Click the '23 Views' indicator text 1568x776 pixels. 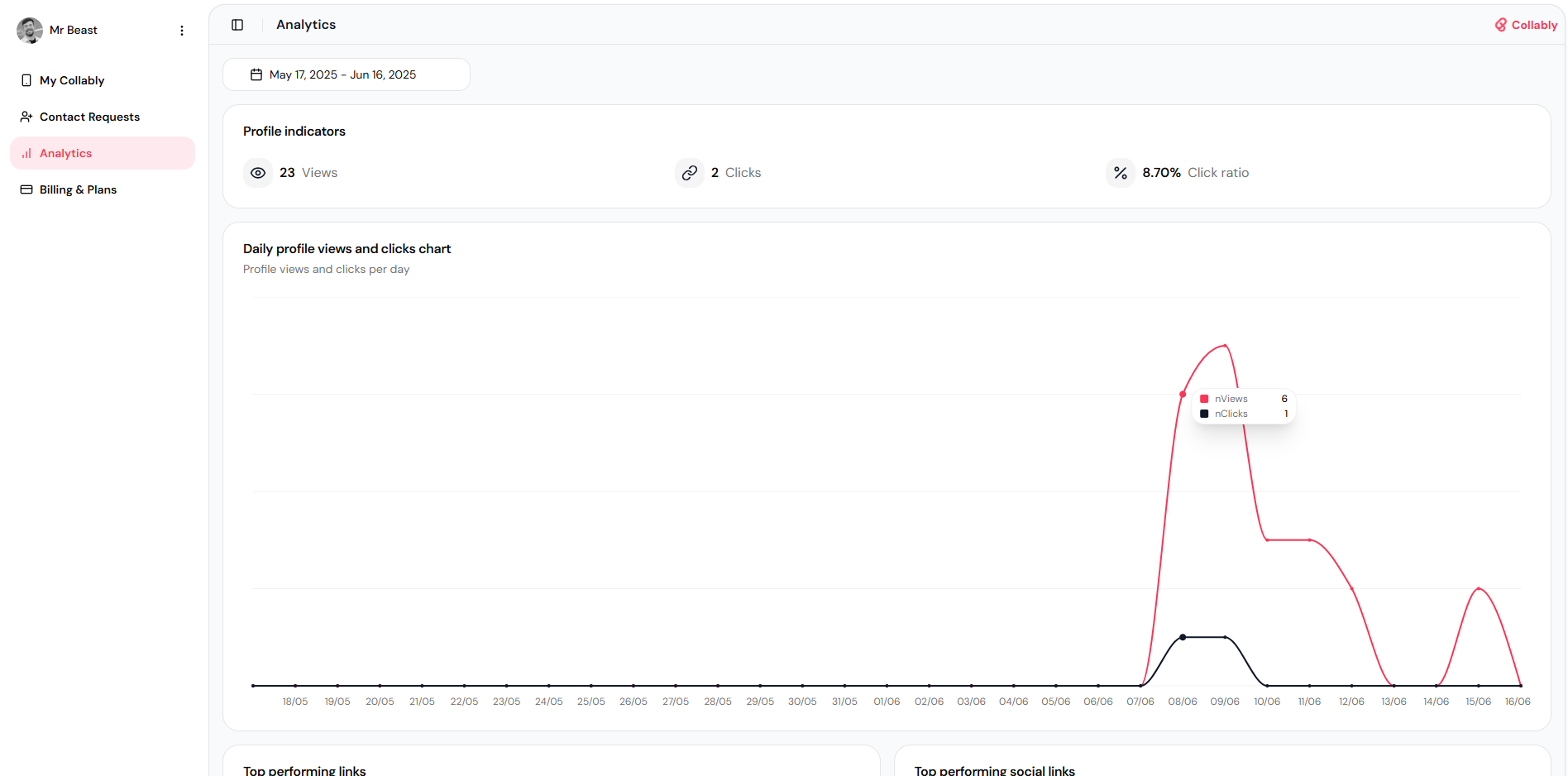point(308,173)
